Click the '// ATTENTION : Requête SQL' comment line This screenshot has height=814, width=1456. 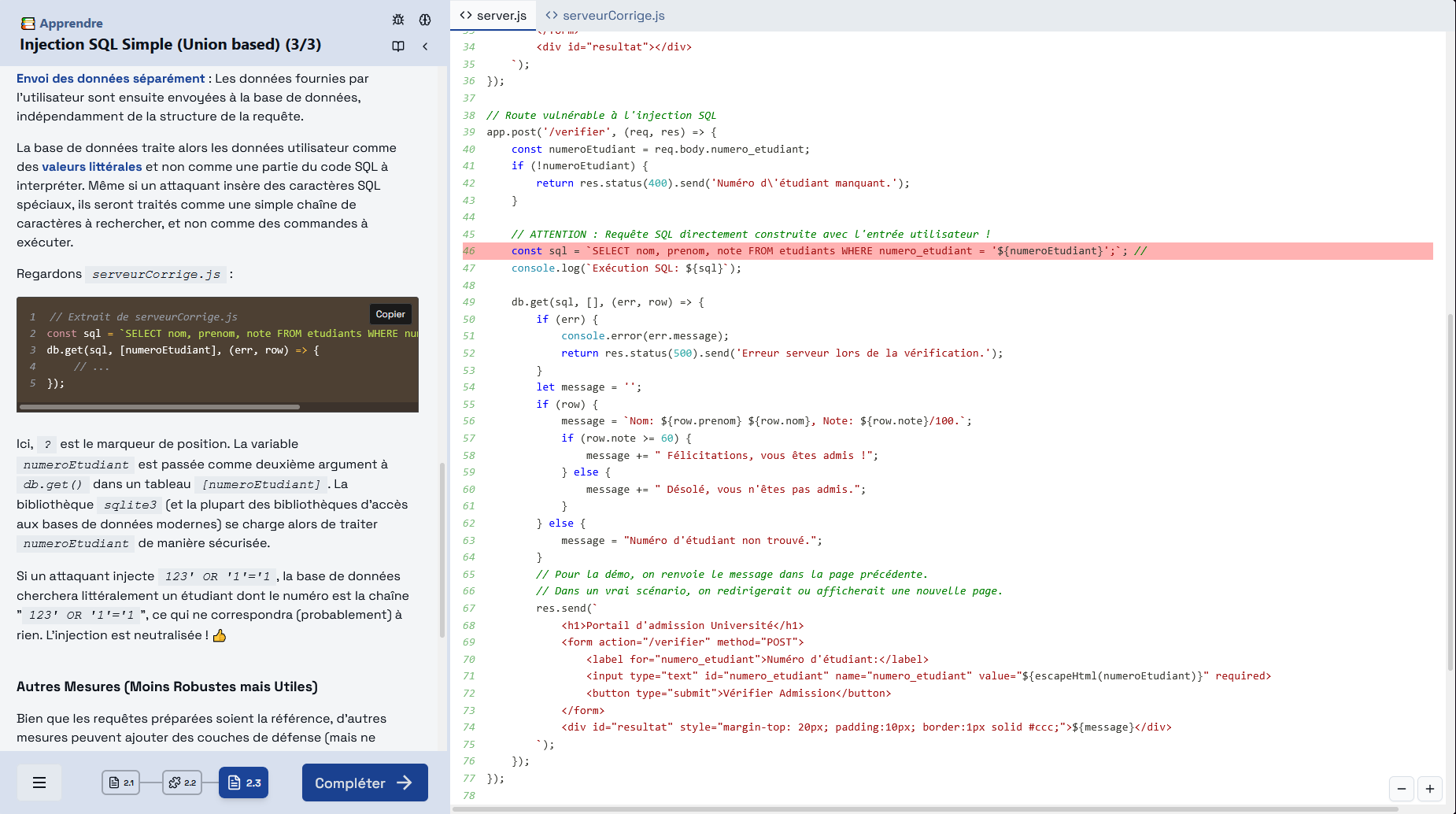(751, 235)
